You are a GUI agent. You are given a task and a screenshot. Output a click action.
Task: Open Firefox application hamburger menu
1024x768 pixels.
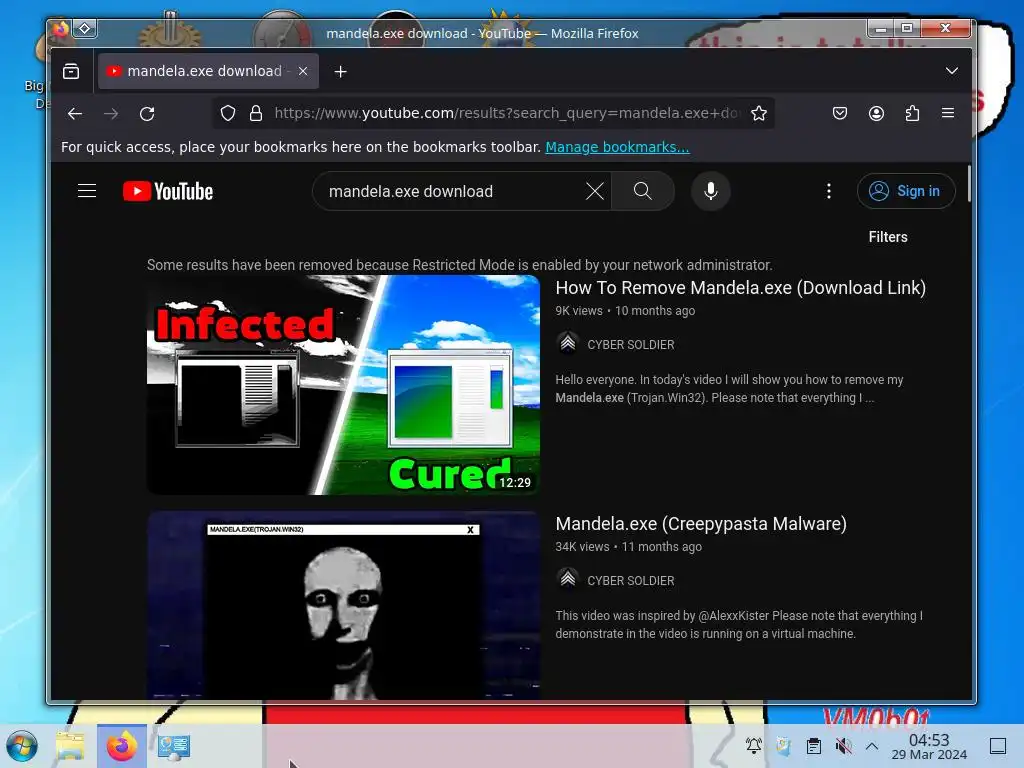948,113
